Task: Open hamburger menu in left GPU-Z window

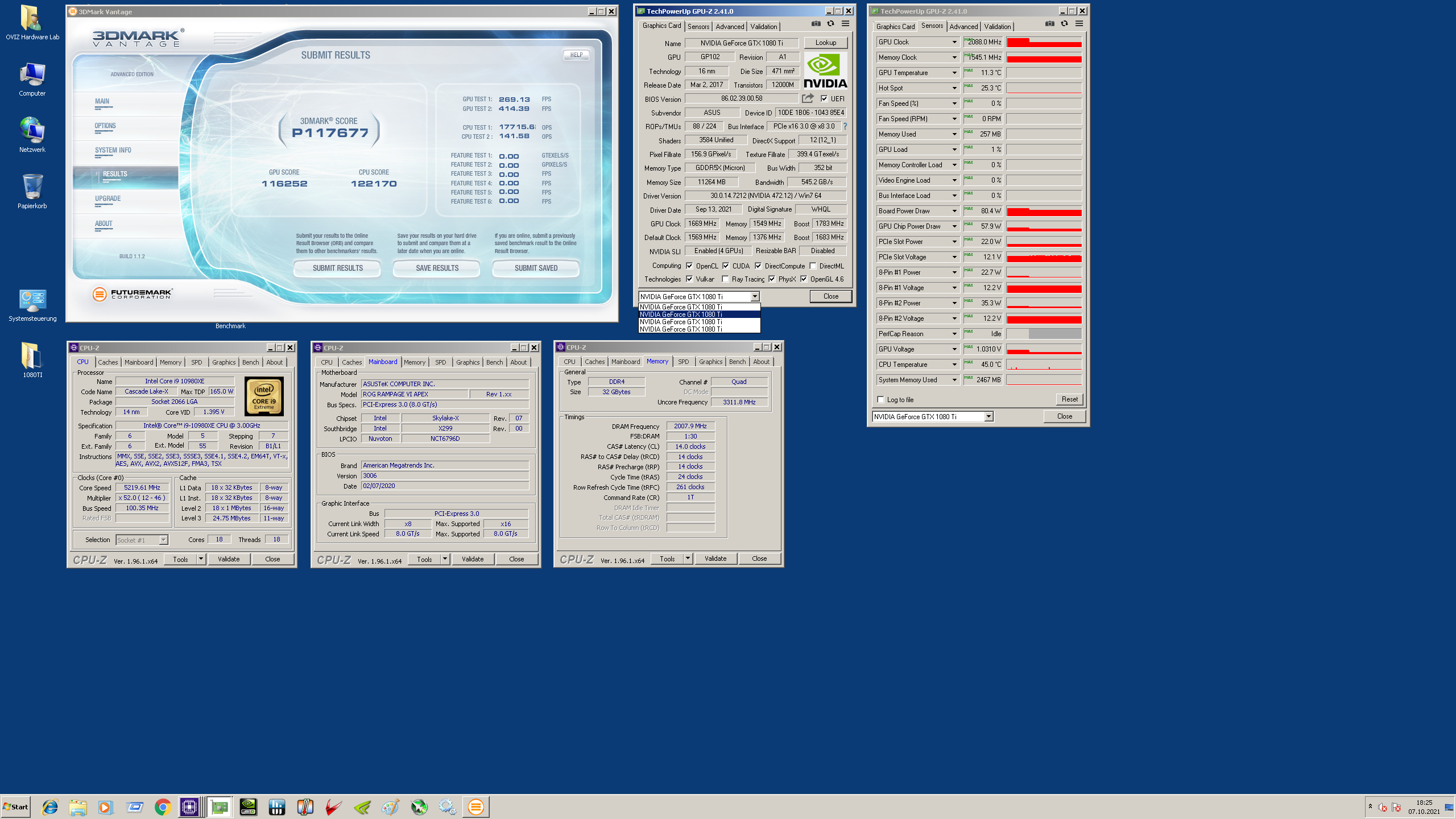Action: (x=846, y=23)
